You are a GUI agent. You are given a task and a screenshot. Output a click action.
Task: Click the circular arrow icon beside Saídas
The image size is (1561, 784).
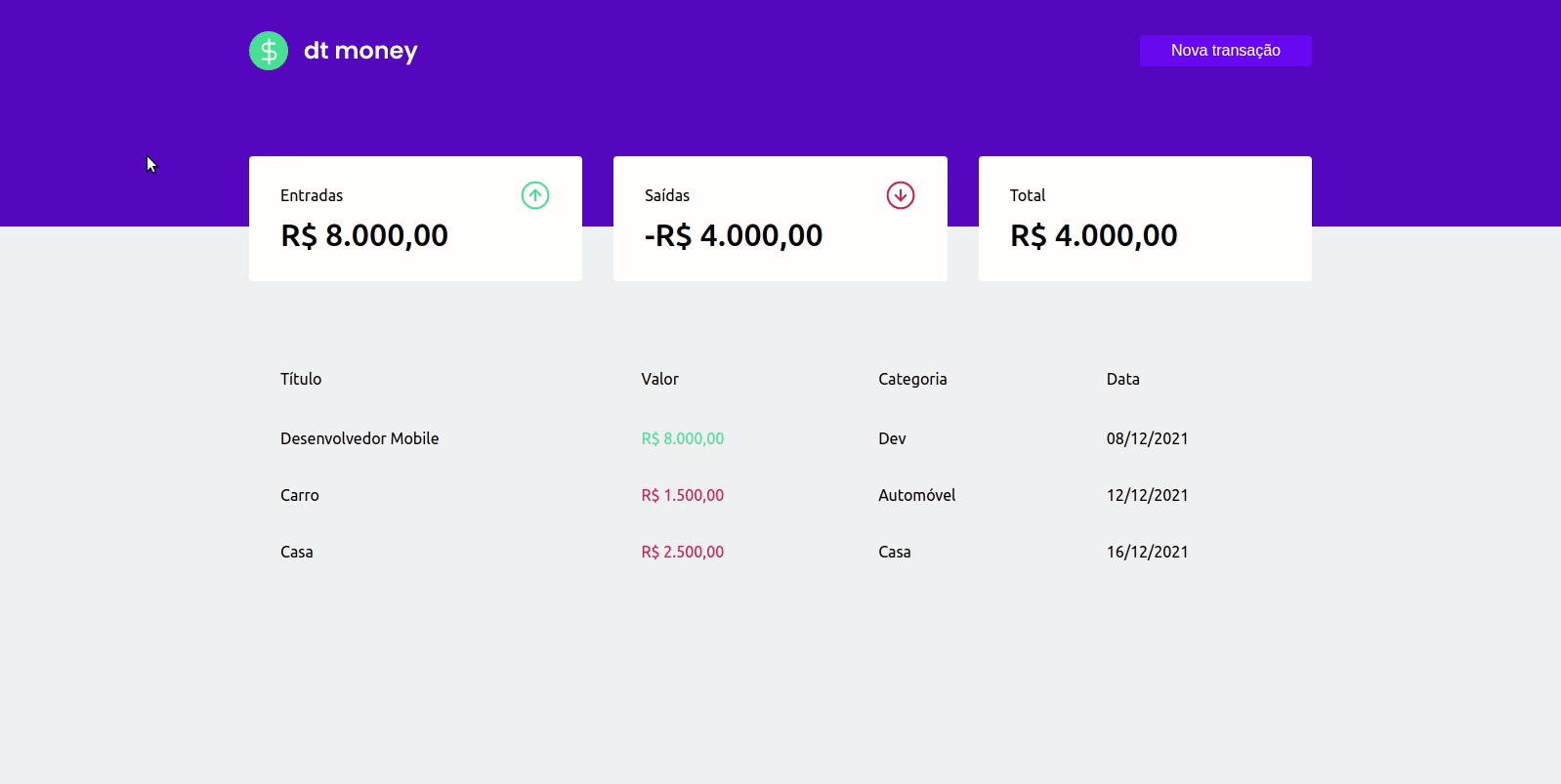coord(900,194)
